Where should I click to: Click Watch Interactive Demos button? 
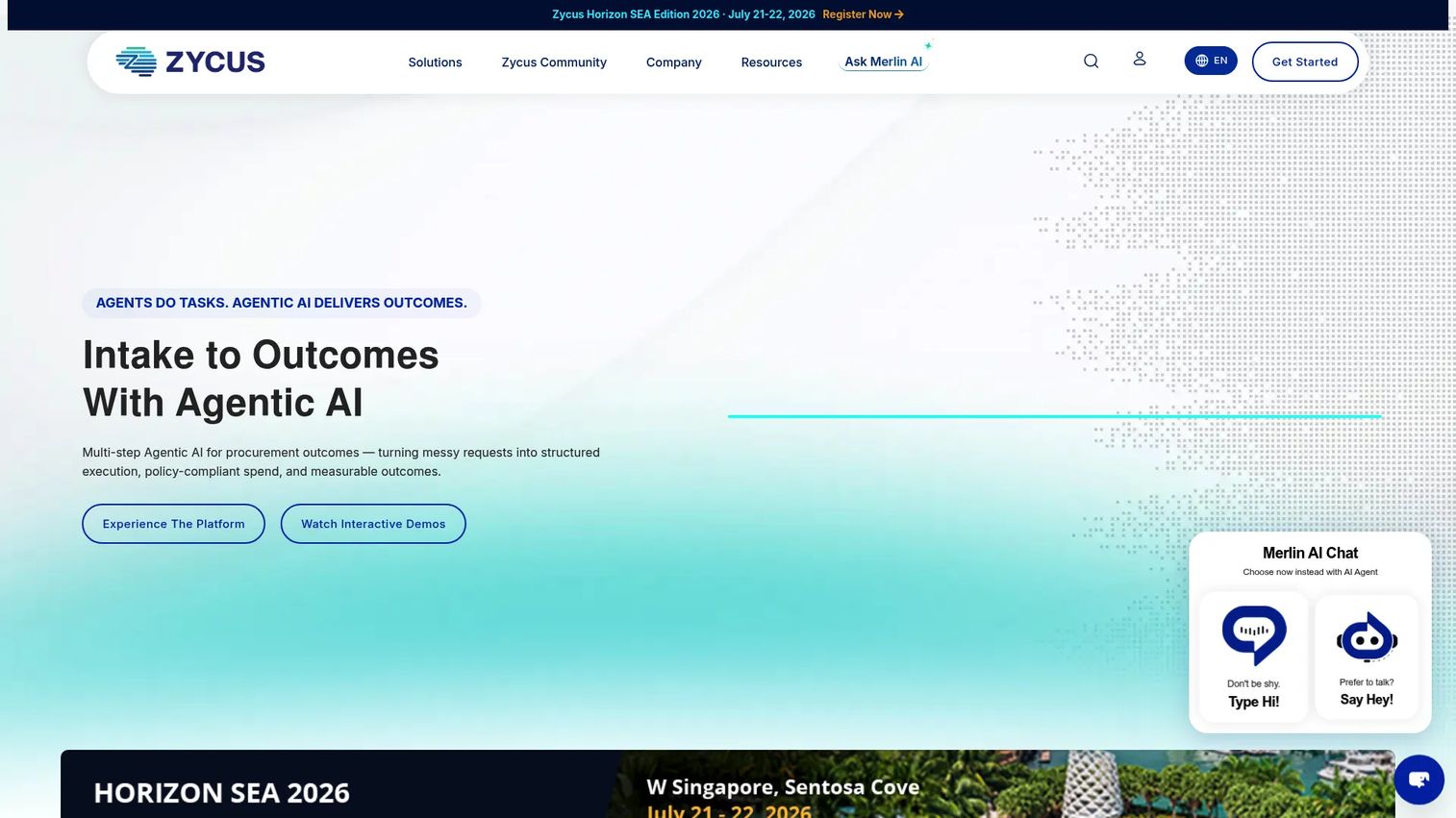coord(373,524)
